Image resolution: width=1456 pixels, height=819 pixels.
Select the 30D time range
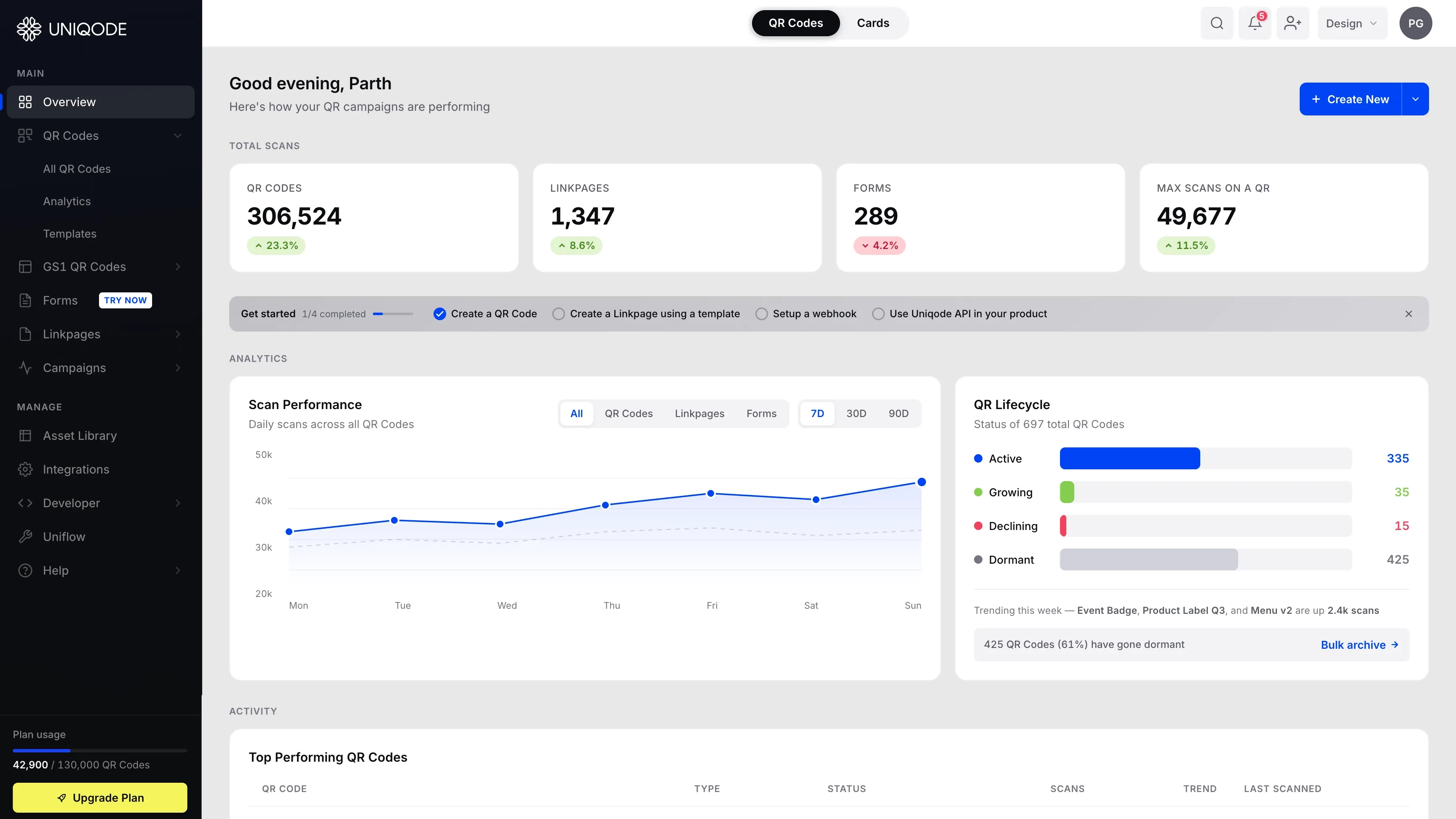click(856, 414)
